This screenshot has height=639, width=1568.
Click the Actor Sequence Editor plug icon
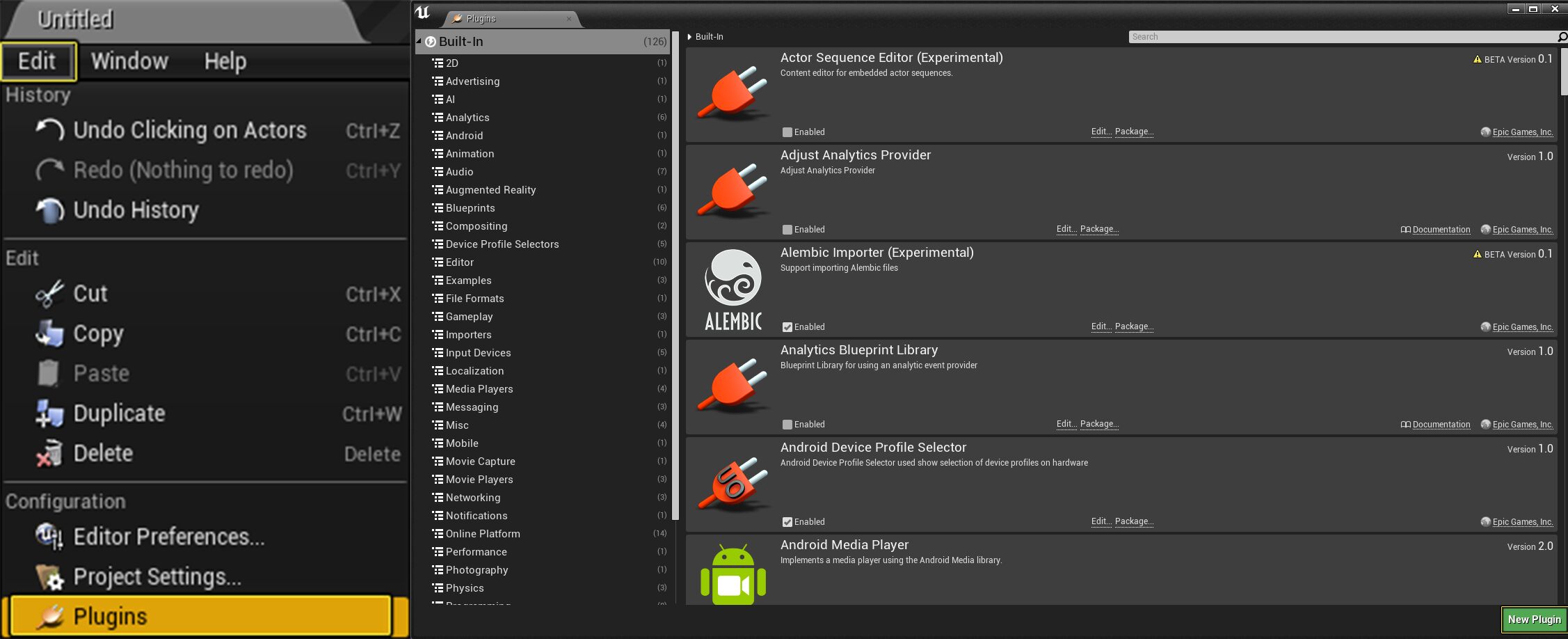(732, 93)
